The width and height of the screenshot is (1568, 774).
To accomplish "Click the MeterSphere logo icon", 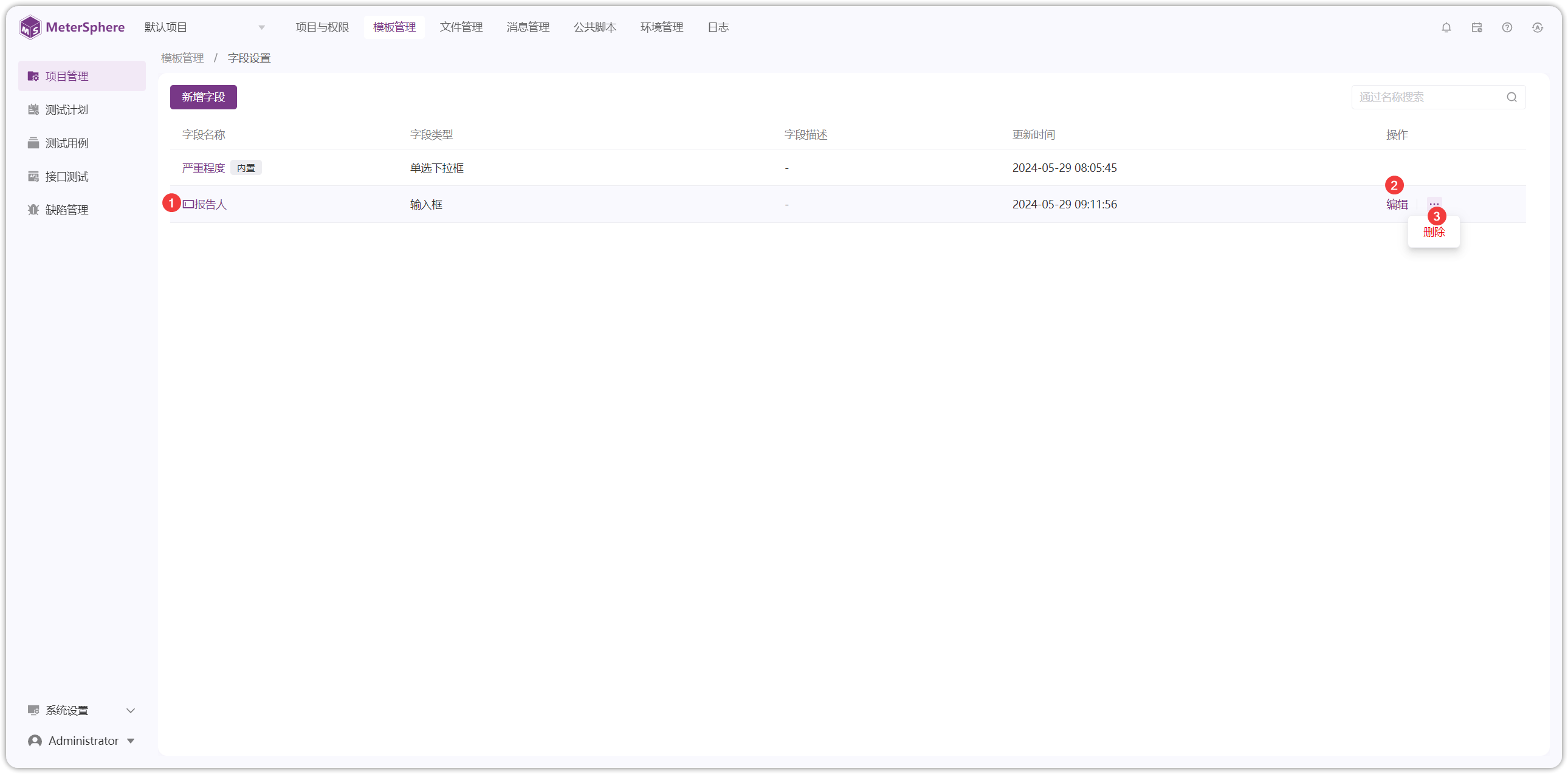I will [x=30, y=27].
